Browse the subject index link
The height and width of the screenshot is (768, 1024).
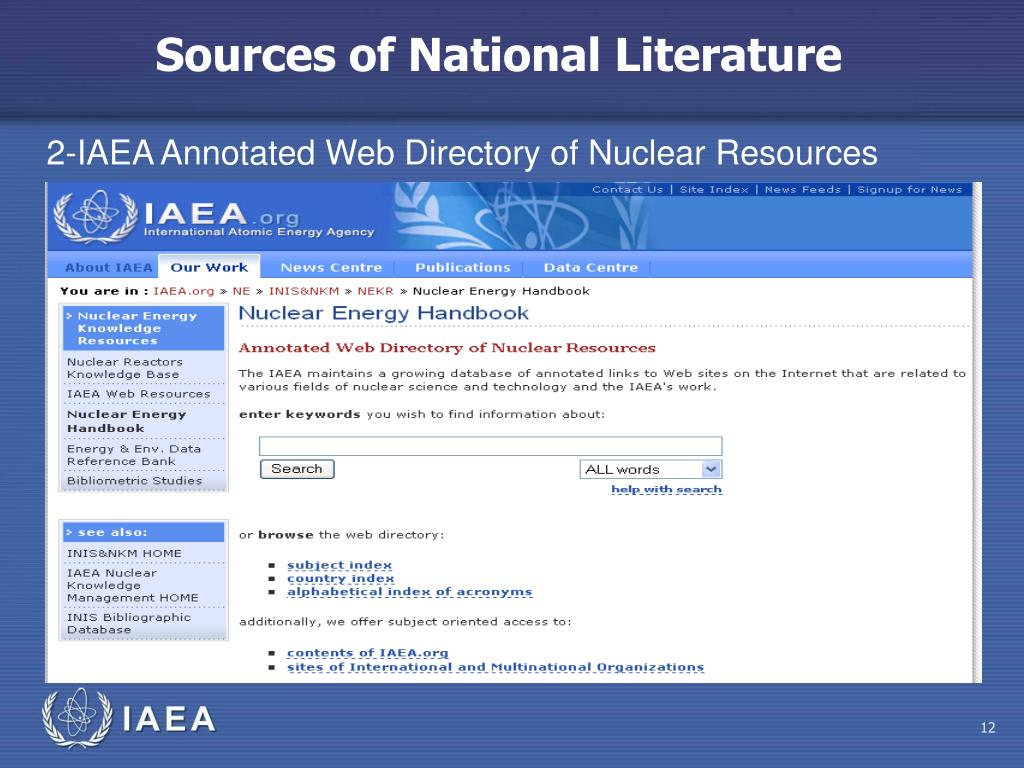pos(340,565)
